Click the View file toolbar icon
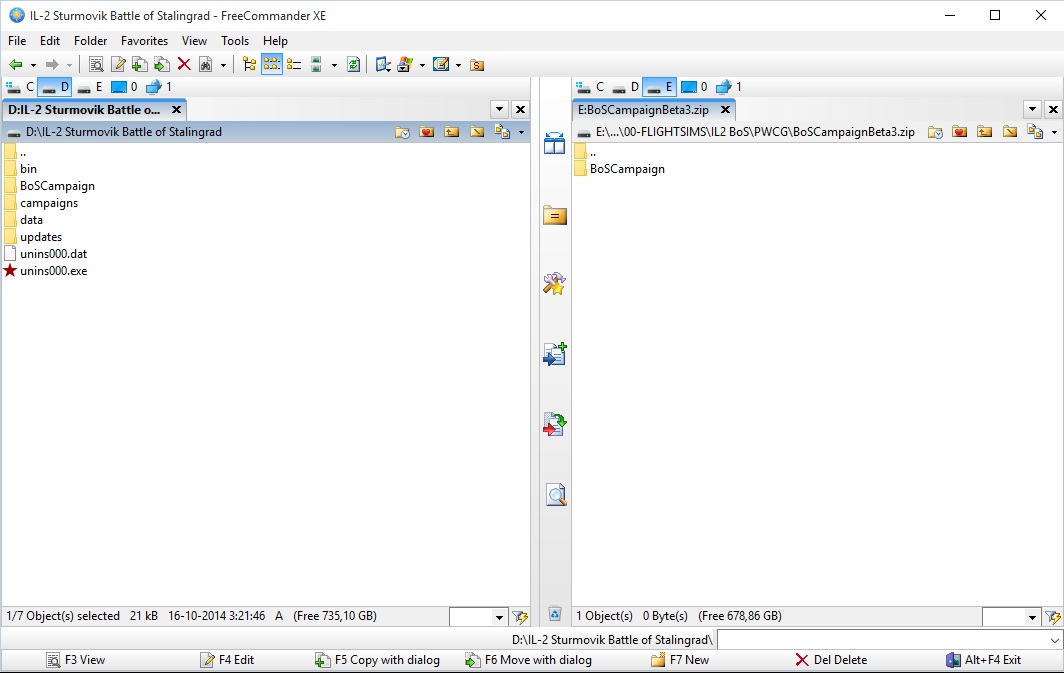The width and height of the screenshot is (1064, 673). tap(96, 65)
